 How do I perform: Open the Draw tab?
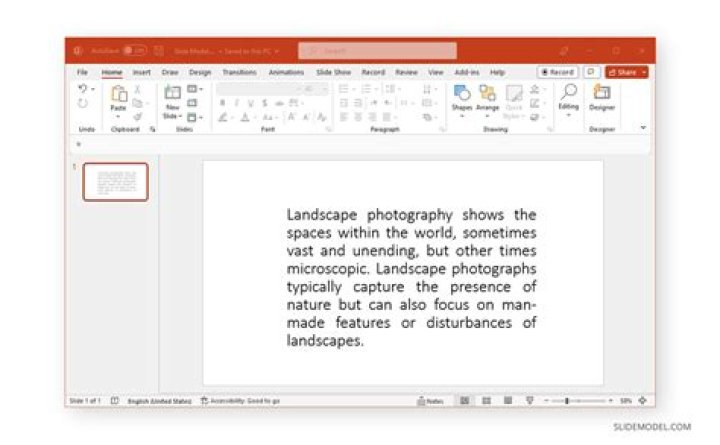pyautogui.click(x=170, y=73)
